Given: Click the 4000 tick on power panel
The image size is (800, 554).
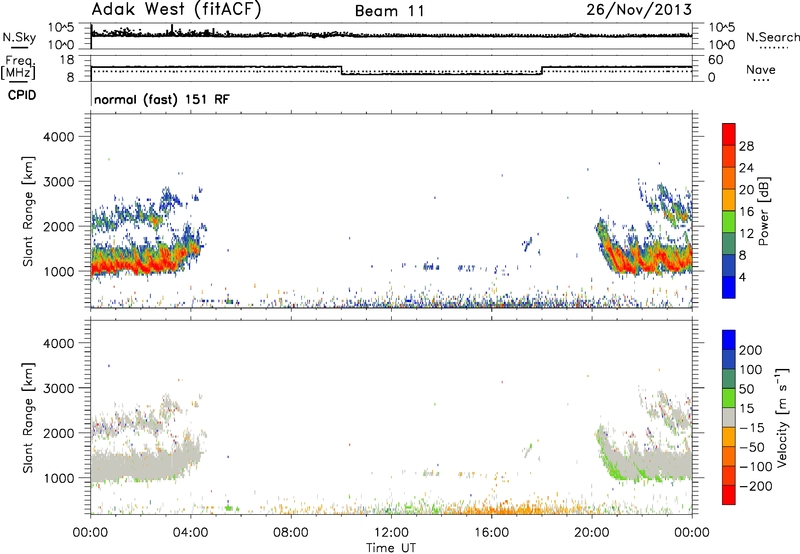Looking at the screenshot, I should coord(59,137).
